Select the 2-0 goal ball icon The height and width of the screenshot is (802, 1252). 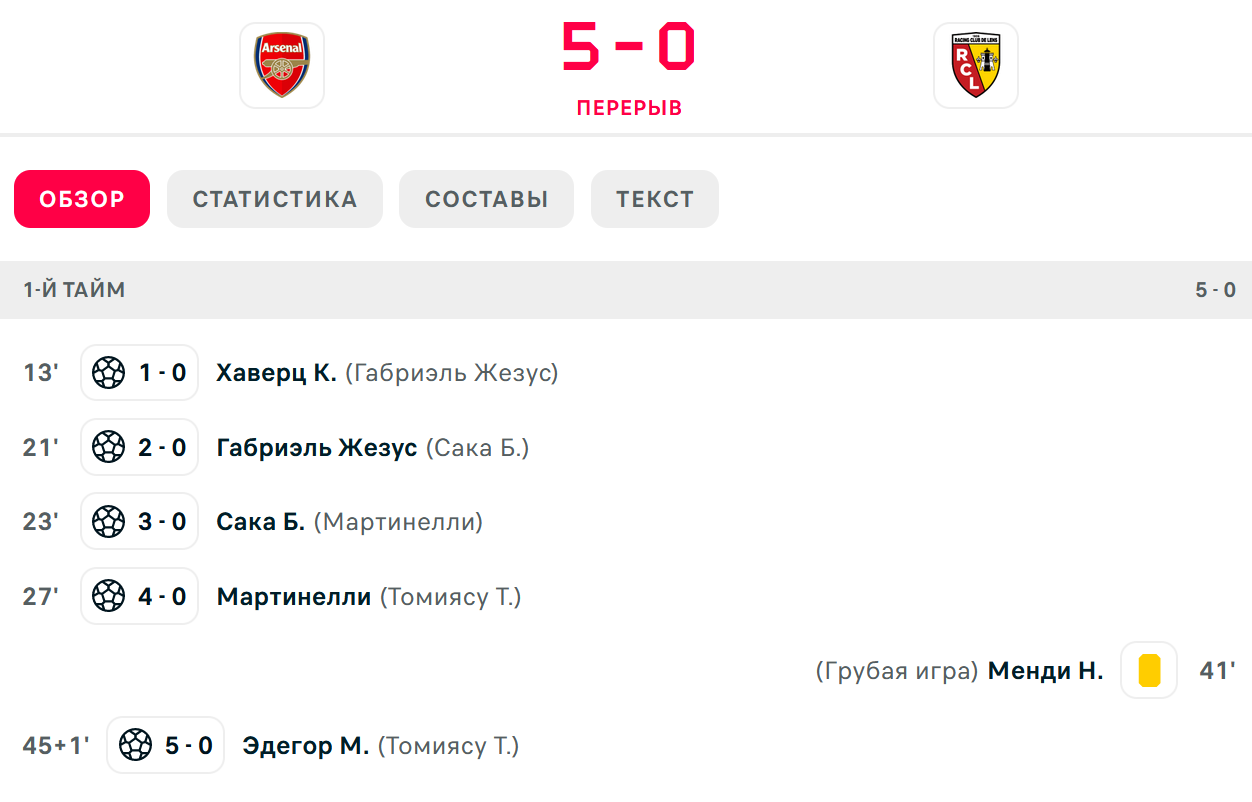pos(108,447)
